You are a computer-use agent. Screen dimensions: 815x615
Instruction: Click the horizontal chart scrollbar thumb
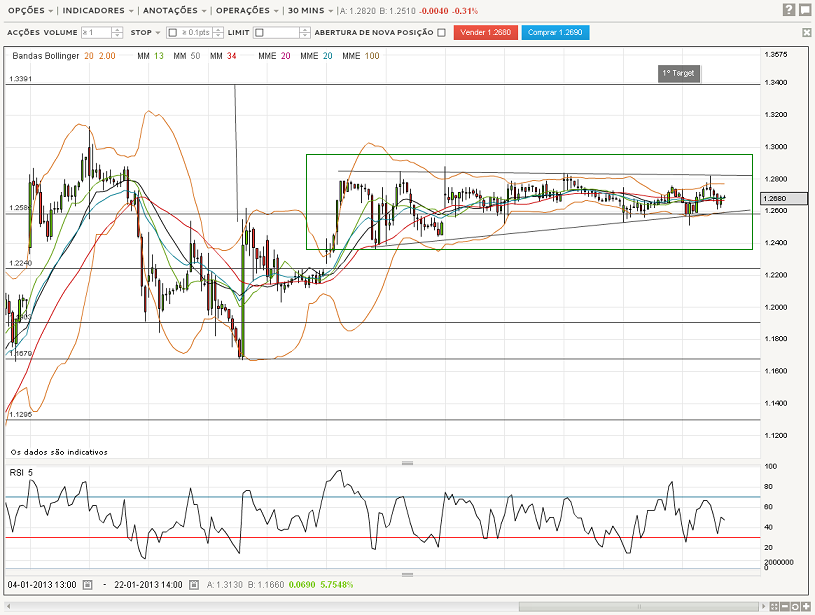coord(639,607)
